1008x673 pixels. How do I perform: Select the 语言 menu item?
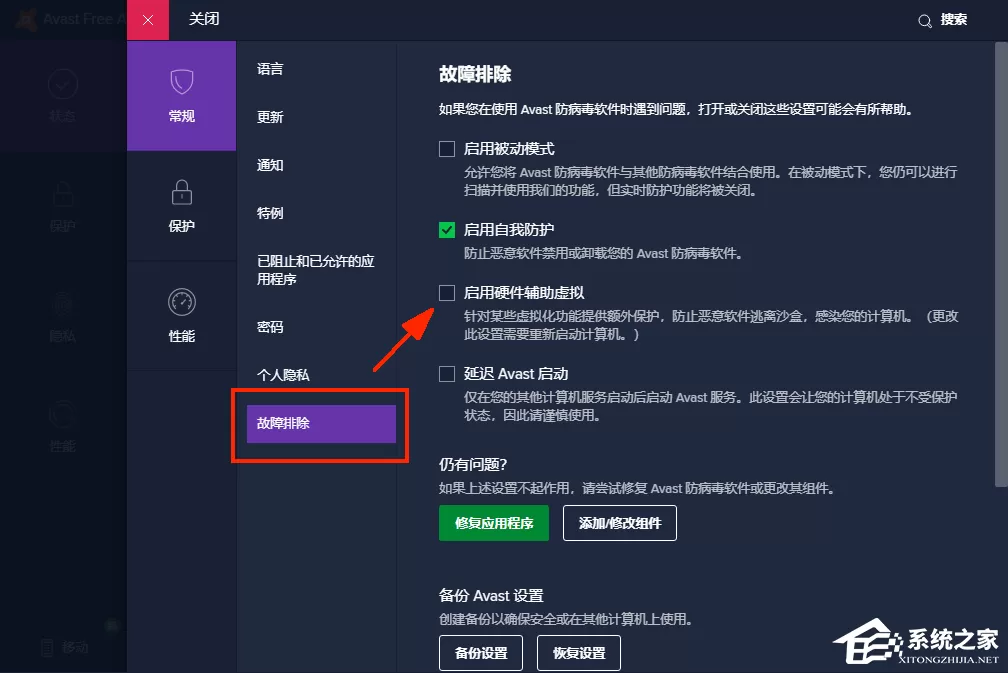pyautogui.click(x=270, y=69)
